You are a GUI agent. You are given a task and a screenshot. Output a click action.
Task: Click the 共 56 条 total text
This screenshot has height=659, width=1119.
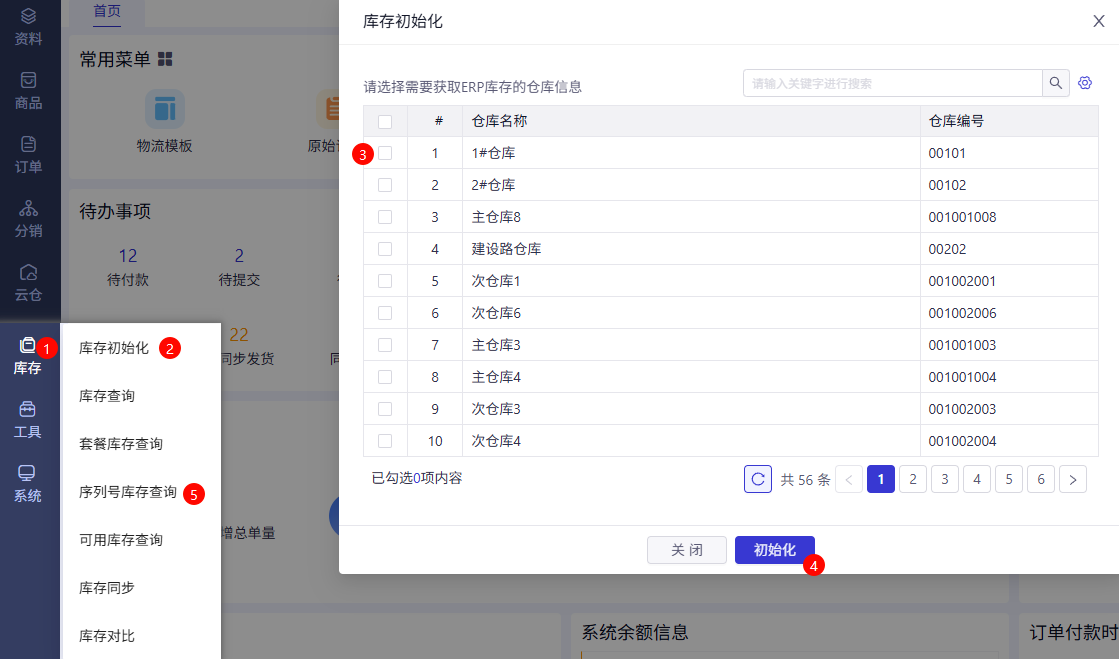(x=805, y=480)
